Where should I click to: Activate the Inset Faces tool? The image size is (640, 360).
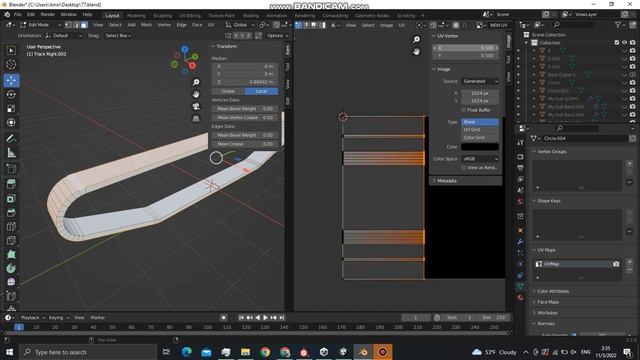click(11, 198)
